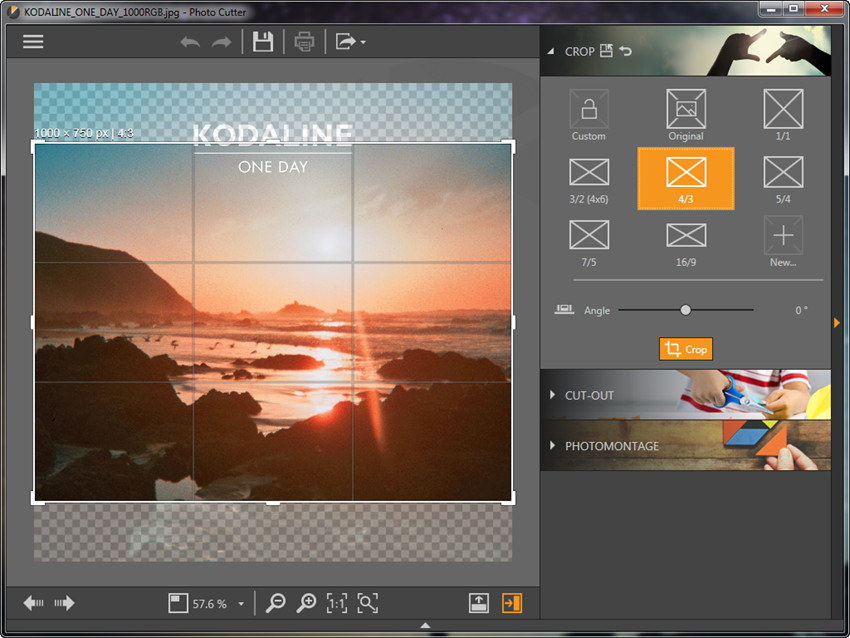Screen dimensions: 850x638
Task: Open the hamburger main menu
Action: [33, 42]
